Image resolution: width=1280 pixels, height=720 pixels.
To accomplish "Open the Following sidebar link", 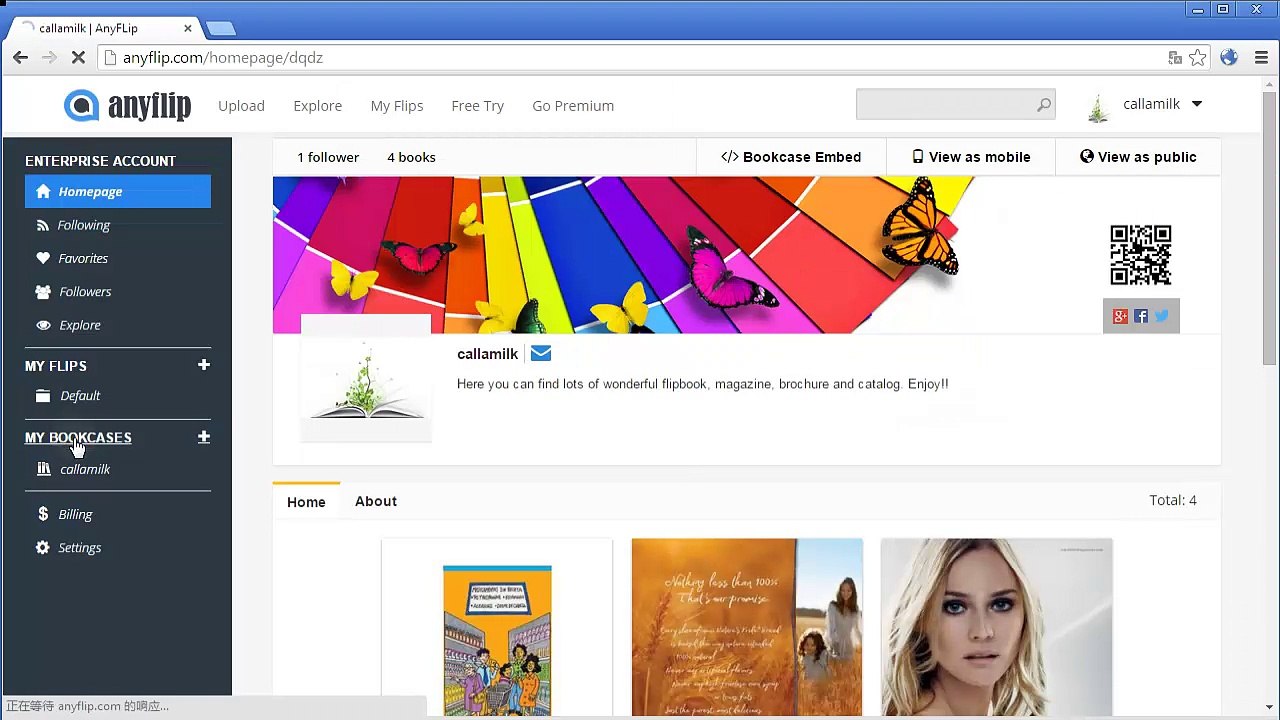I will click(83, 225).
